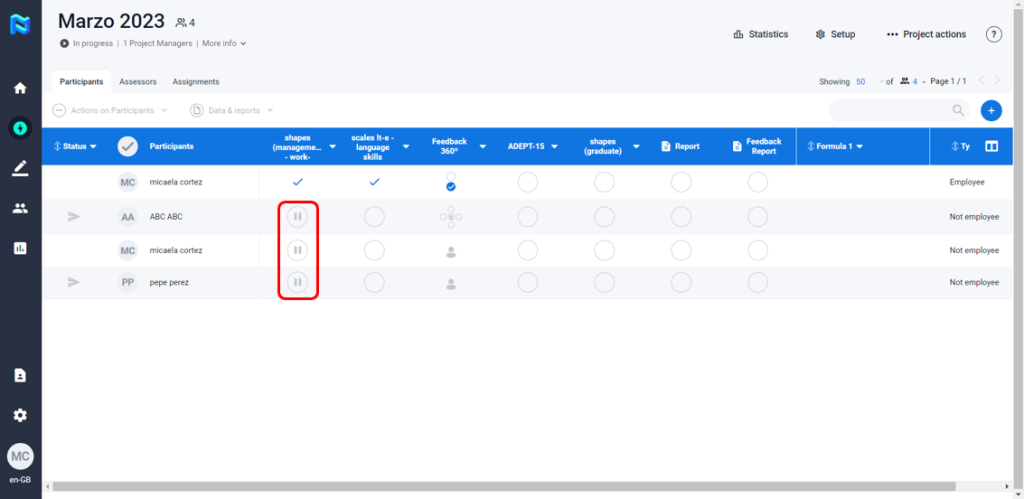The height and width of the screenshot is (499, 1024).
Task: Expand the More info chevron
Action: coord(225,44)
